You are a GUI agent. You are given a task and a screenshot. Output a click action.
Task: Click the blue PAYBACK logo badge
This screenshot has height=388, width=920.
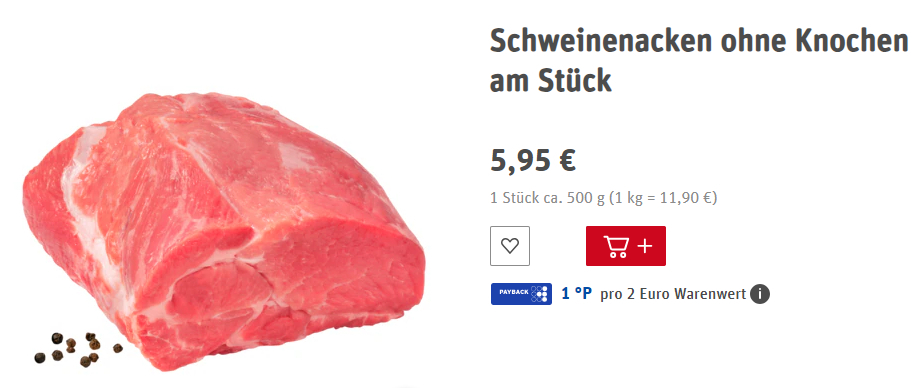[521, 293]
